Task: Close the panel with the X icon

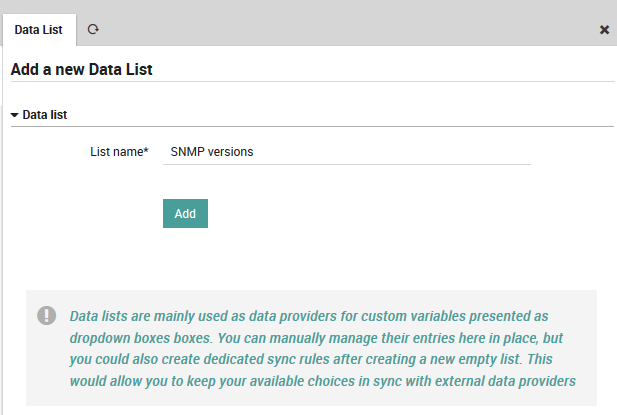Action: pos(604,30)
